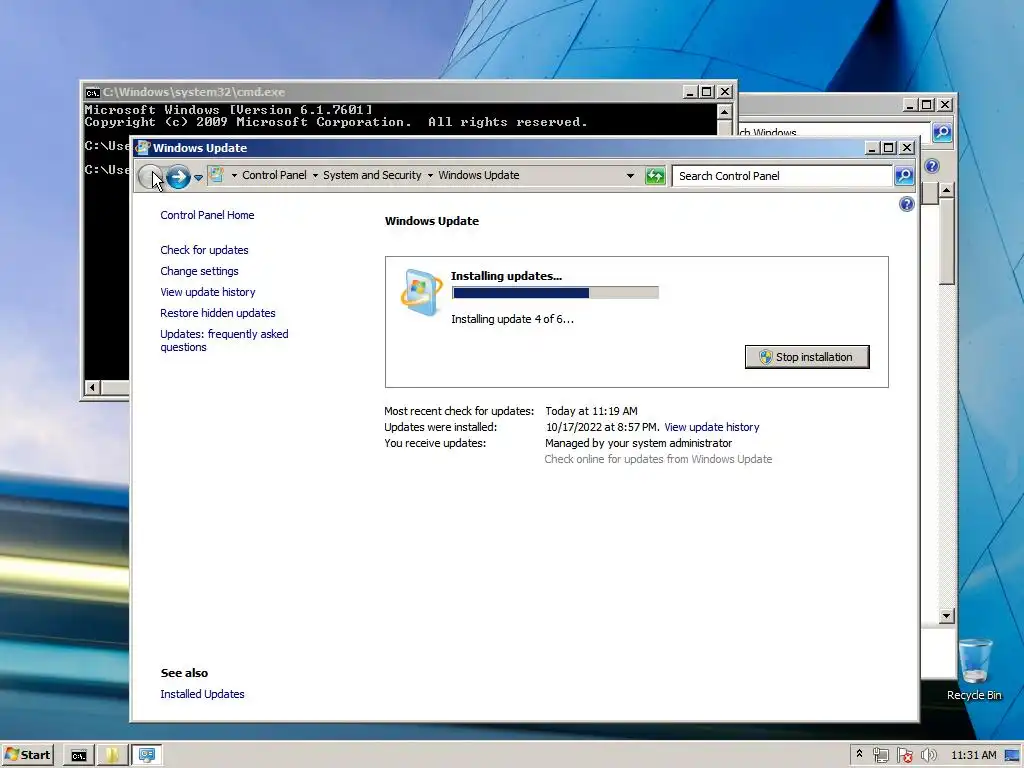This screenshot has height=768, width=1024.
Task: Open the address bar history dropdown
Action: (x=630, y=175)
